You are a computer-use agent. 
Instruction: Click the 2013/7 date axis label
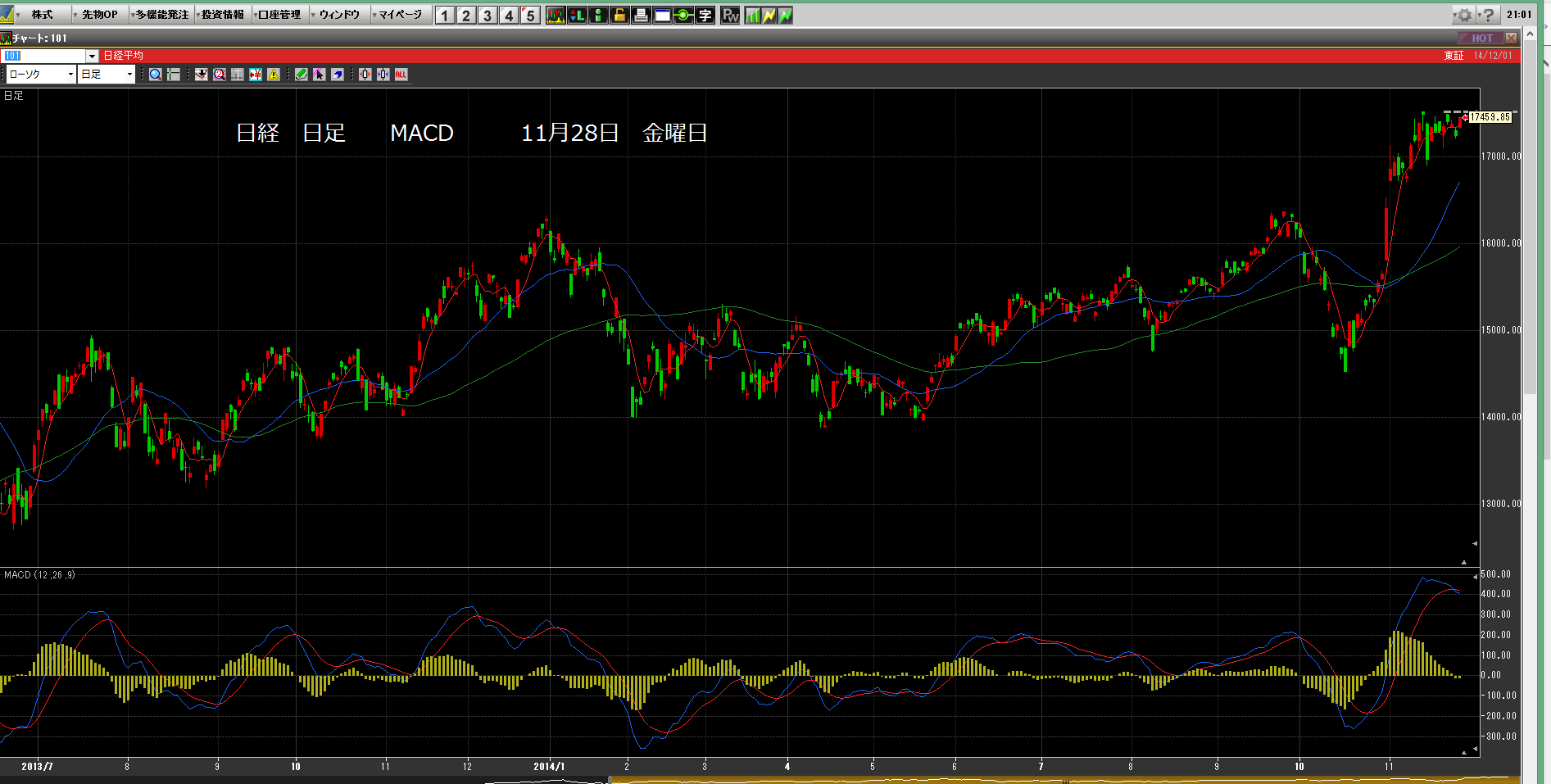[x=37, y=767]
